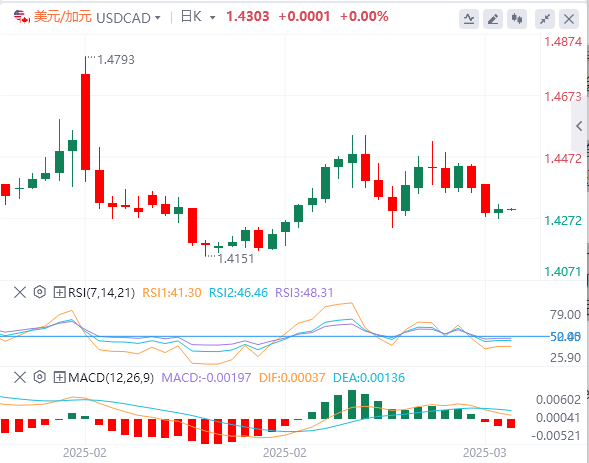Image resolution: width=589 pixels, height=463 pixels.
Task: Select the drawing pencil tool
Action: tap(492, 18)
